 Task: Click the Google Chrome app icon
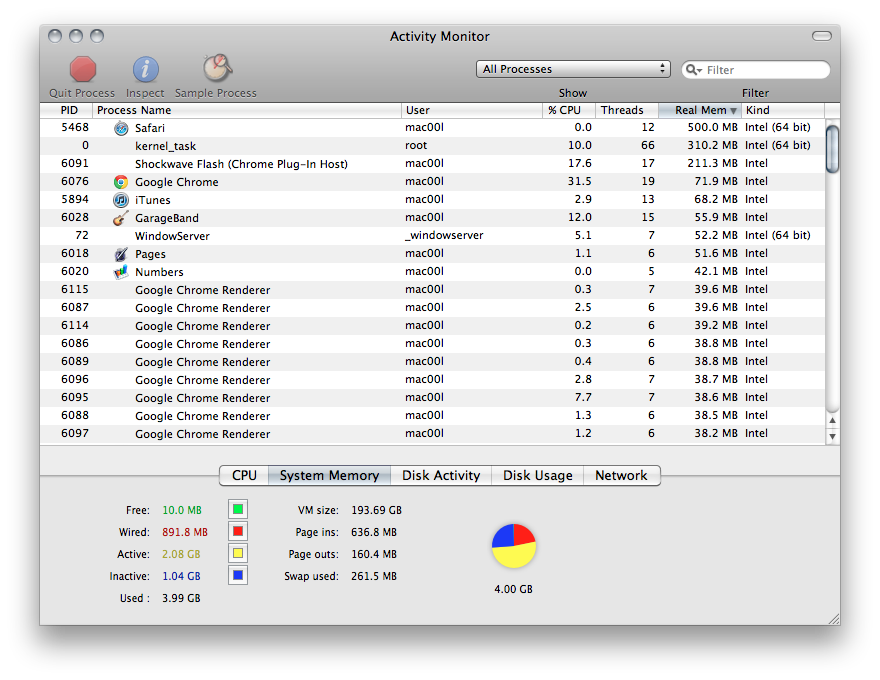click(x=121, y=182)
